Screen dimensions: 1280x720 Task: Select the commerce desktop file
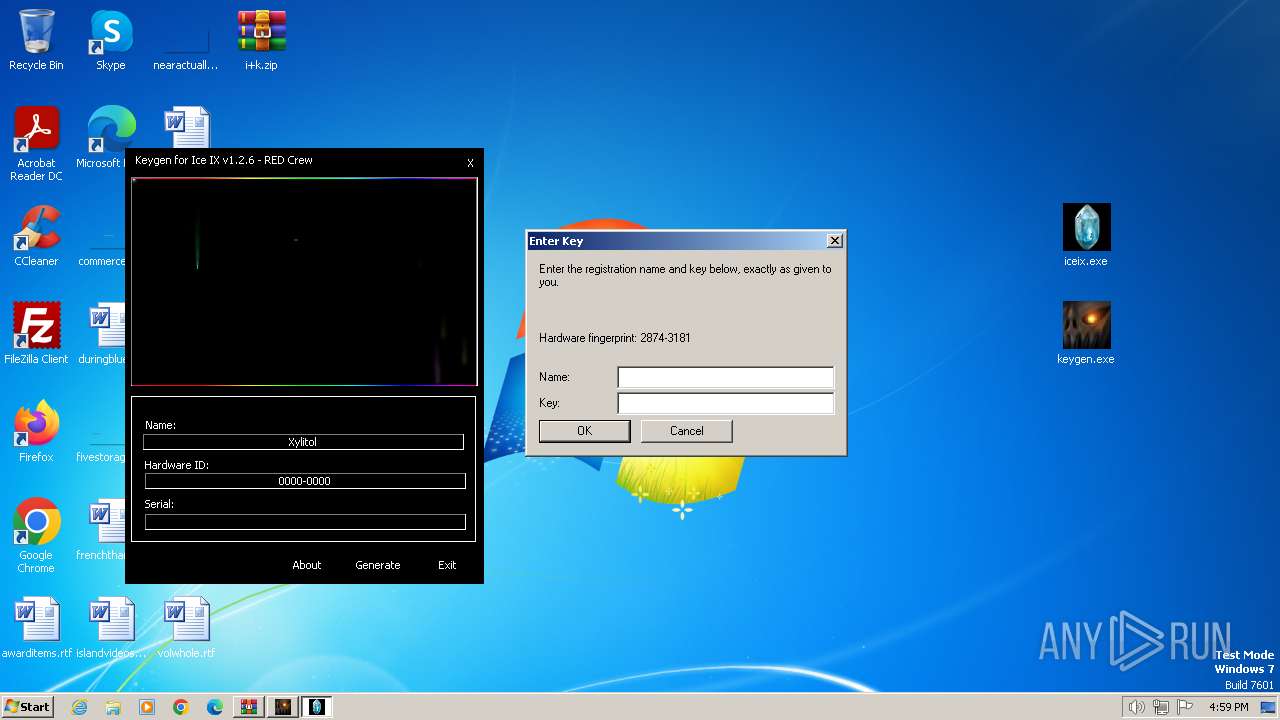(103, 236)
